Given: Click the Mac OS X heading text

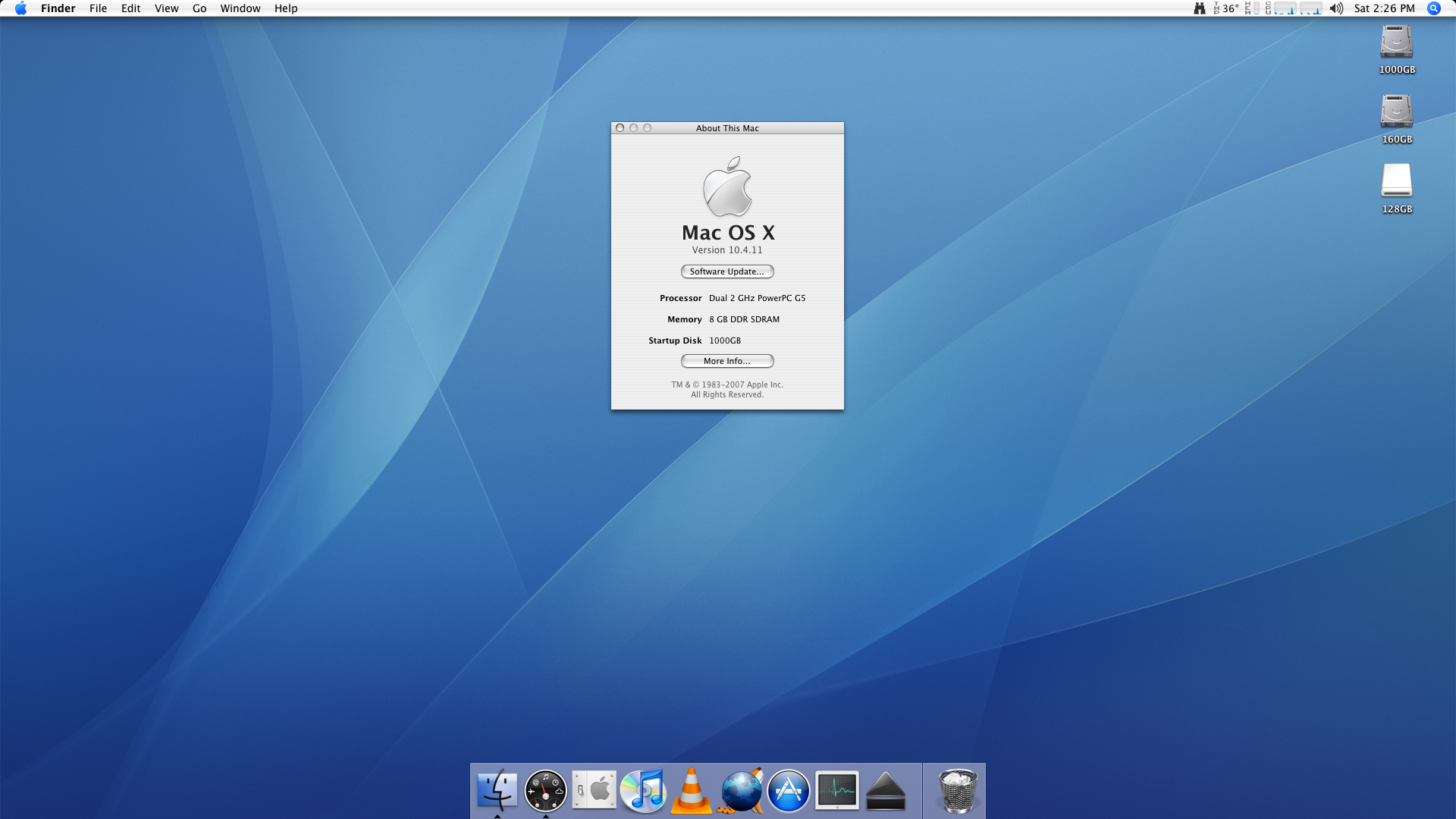Looking at the screenshot, I should click(728, 233).
